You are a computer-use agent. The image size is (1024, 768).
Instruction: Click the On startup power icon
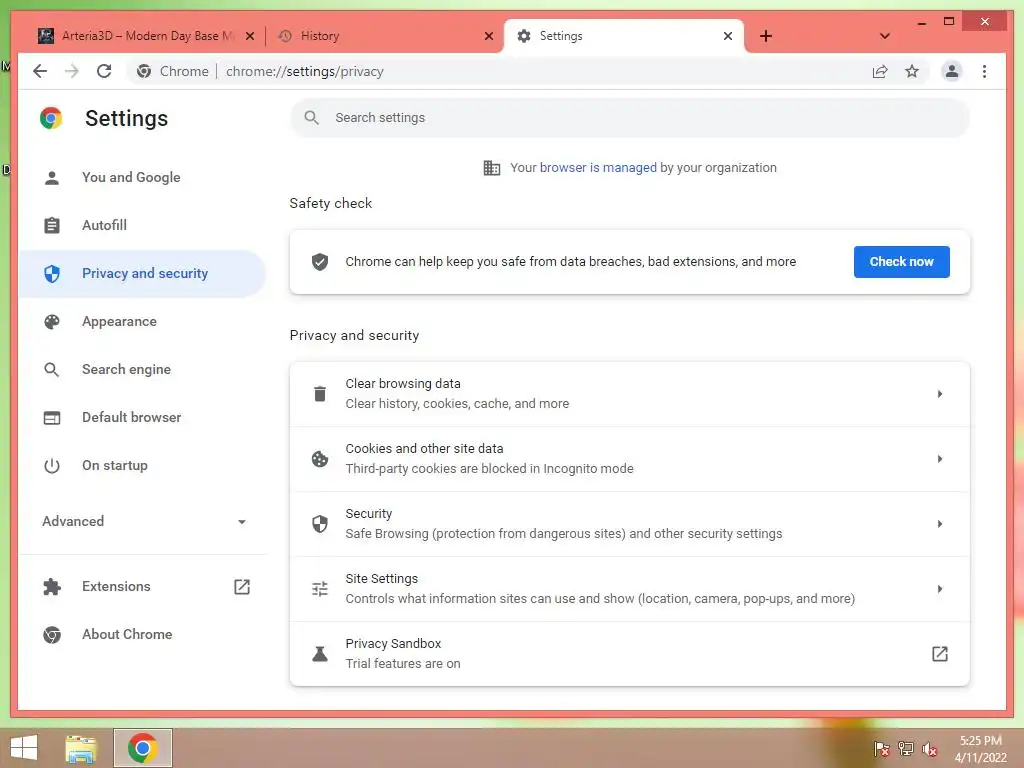(x=52, y=466)
